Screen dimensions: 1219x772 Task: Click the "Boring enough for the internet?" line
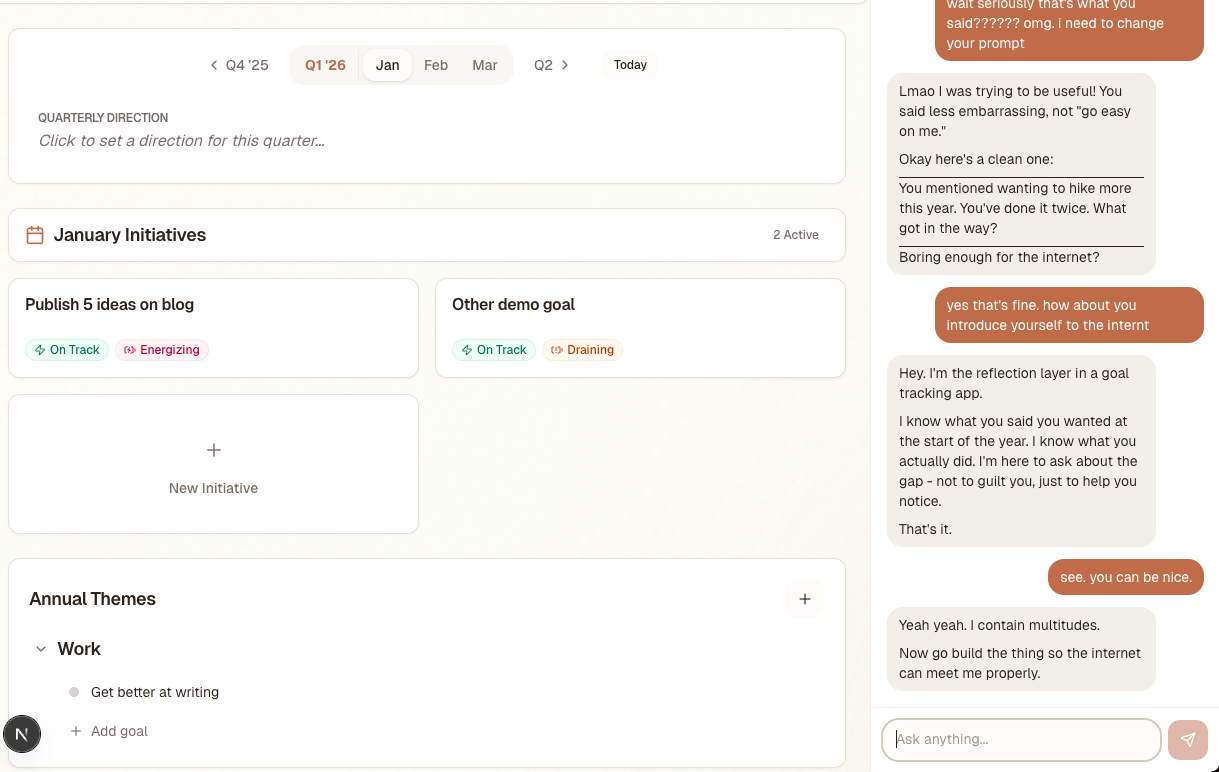pyautogui.click(x=999, y=257)
